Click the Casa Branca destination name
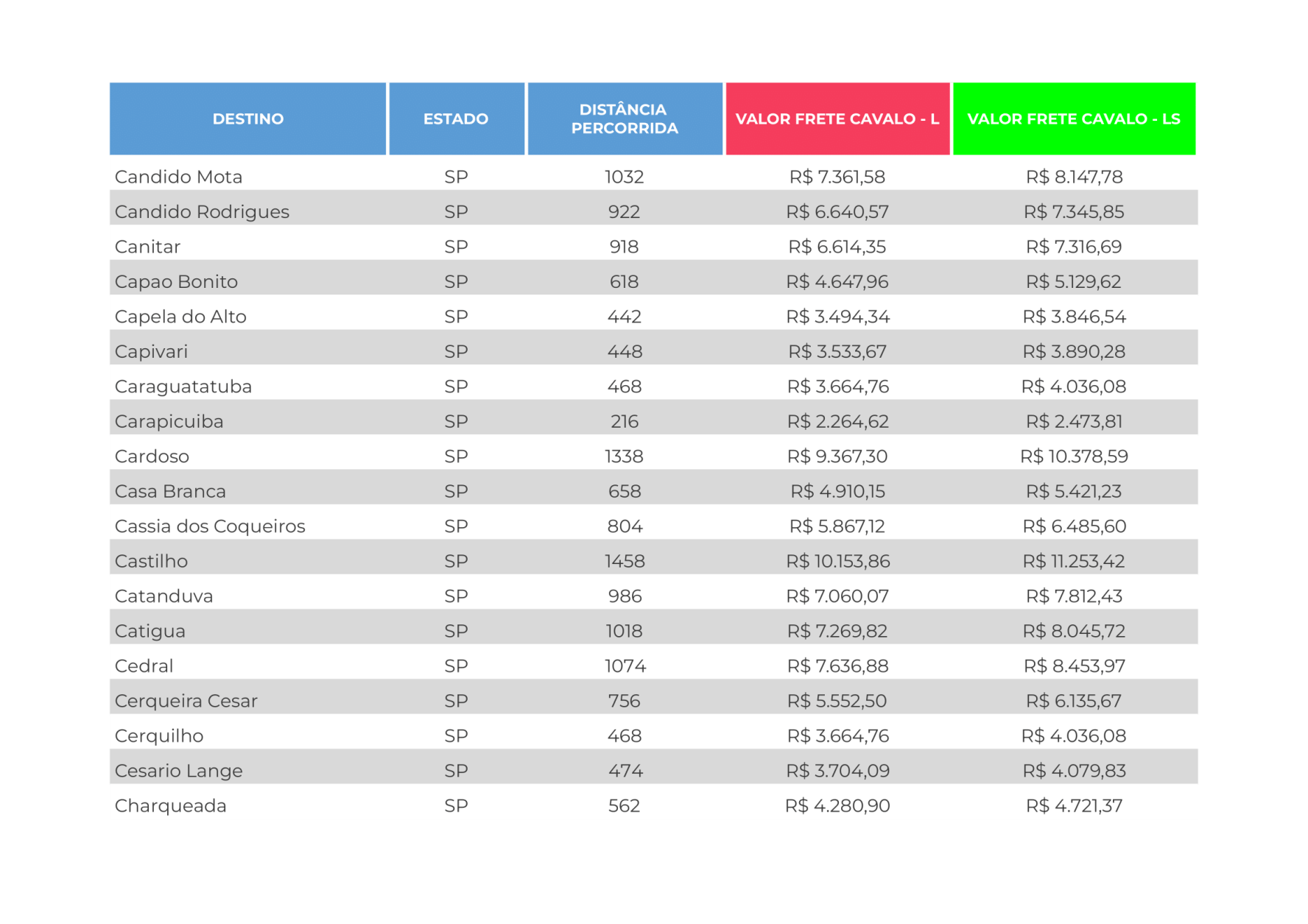 coord(171,492)
